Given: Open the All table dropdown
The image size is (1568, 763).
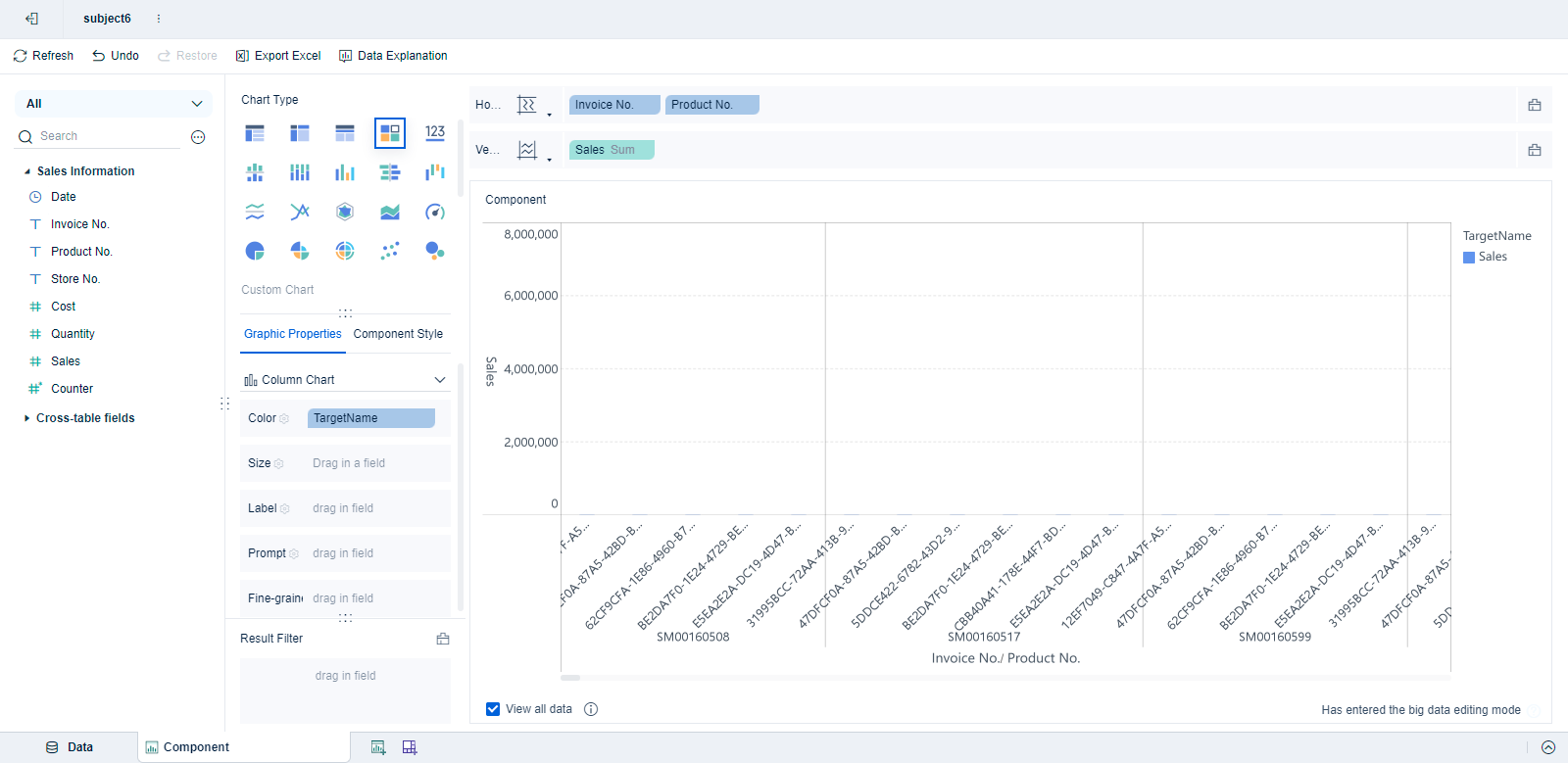Looking at the screenshot, I should (x=114, y=104).
